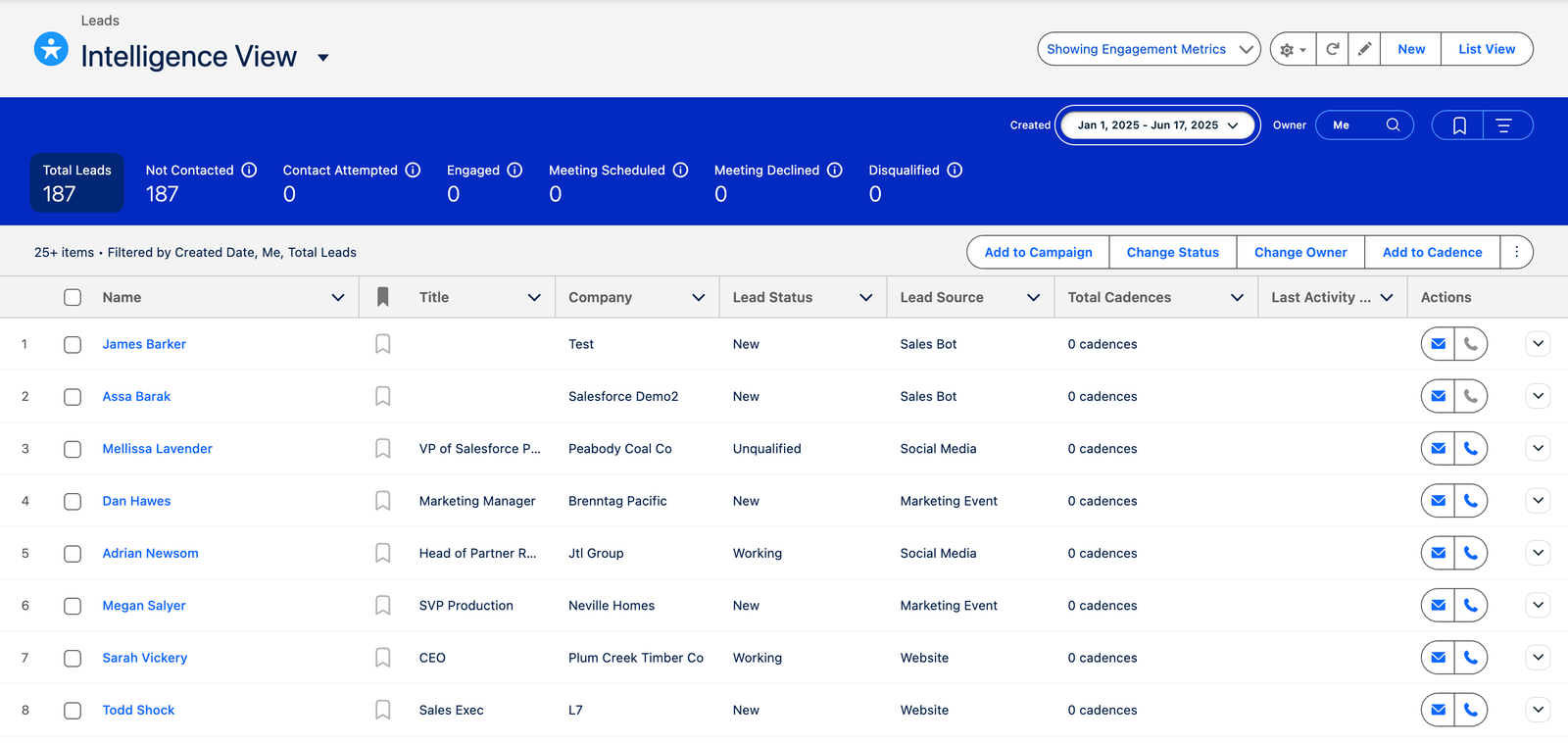The width and height of the screenshot is (1568, 743).
Task: Open the Mellissa Lavender lead link
Action: coord(158,449)
